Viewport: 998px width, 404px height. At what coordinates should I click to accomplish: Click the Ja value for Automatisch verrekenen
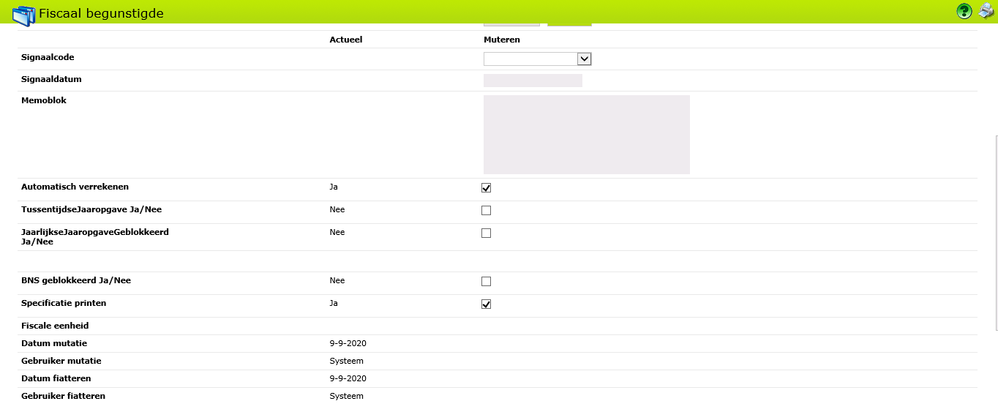(334, 188)
